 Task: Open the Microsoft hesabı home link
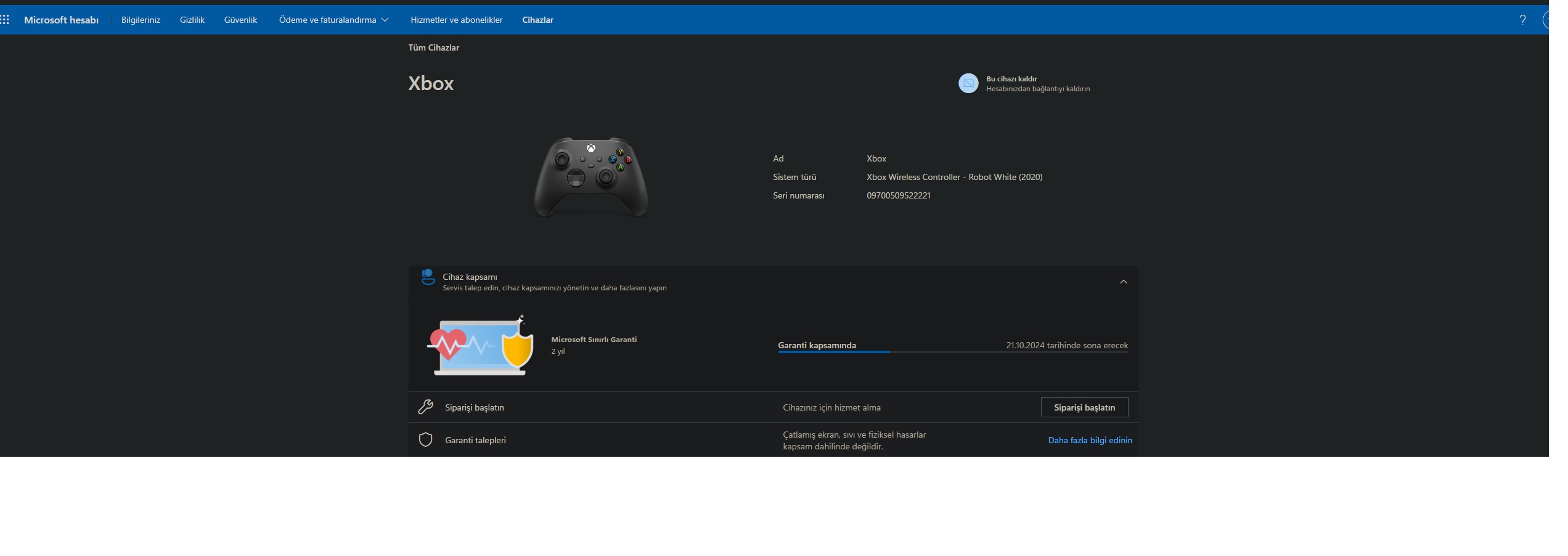[x=61, y=20]
